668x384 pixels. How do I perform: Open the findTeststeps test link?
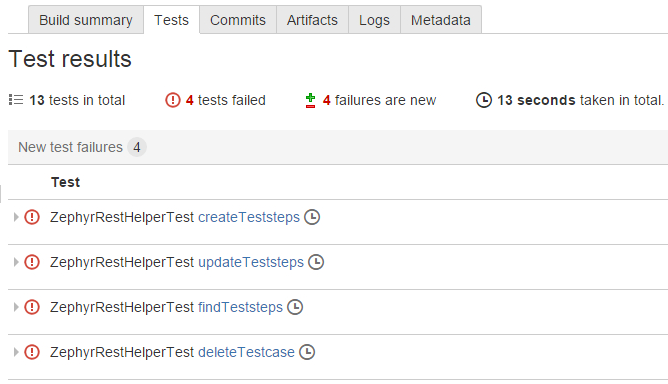(x=240, y=307)
